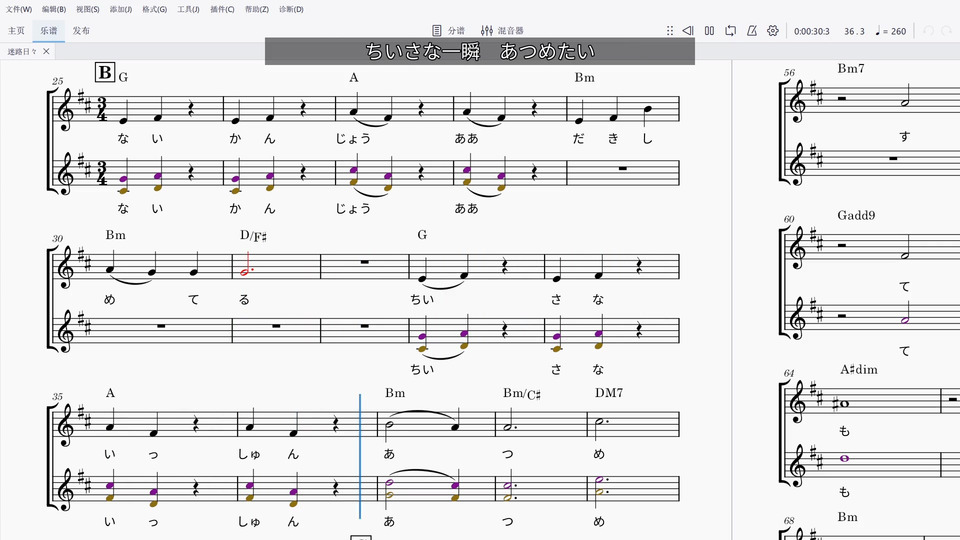
Task: Click measure number 64
Action: click(789, 373)
